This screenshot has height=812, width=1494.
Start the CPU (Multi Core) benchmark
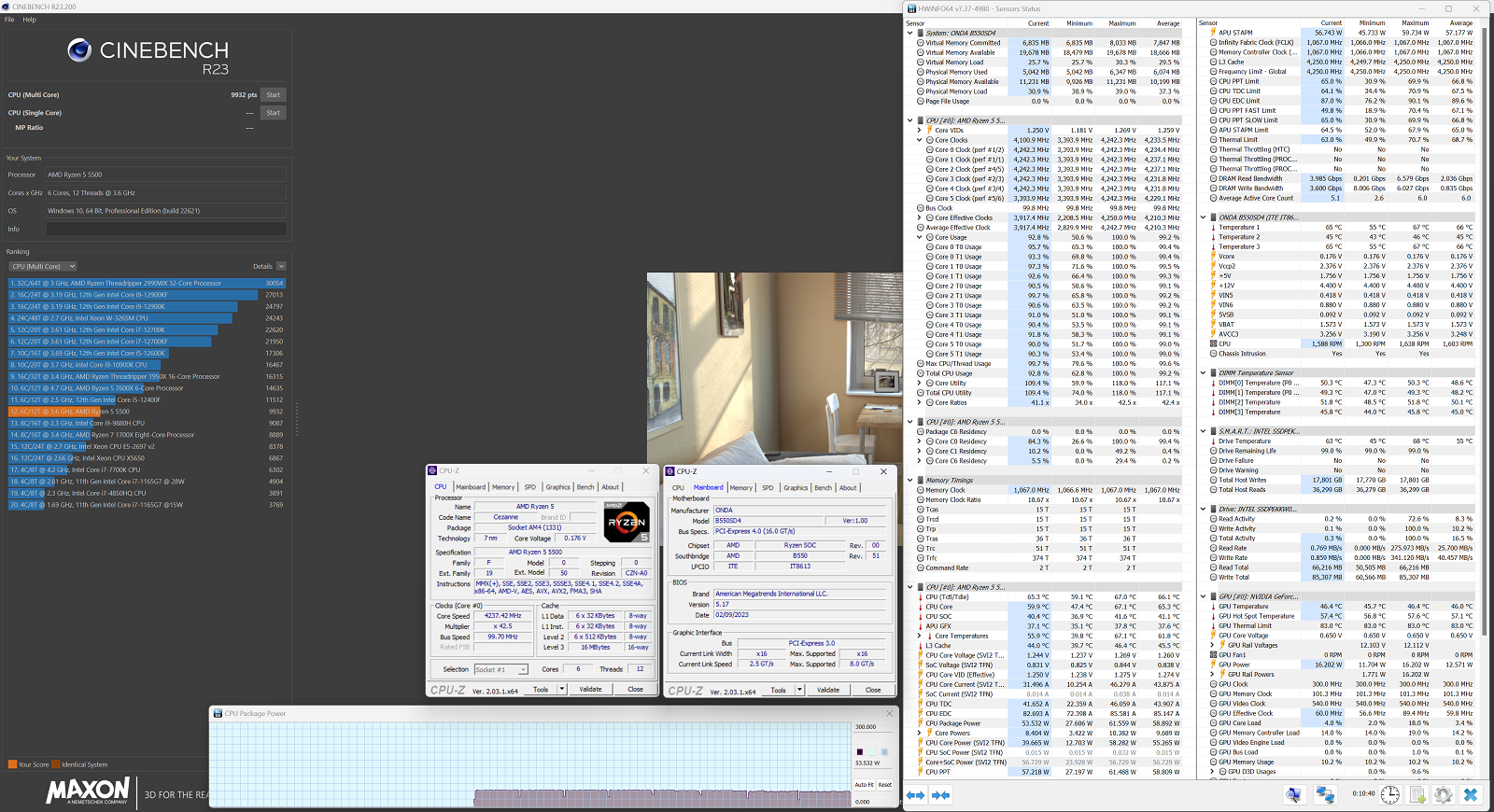273,95
